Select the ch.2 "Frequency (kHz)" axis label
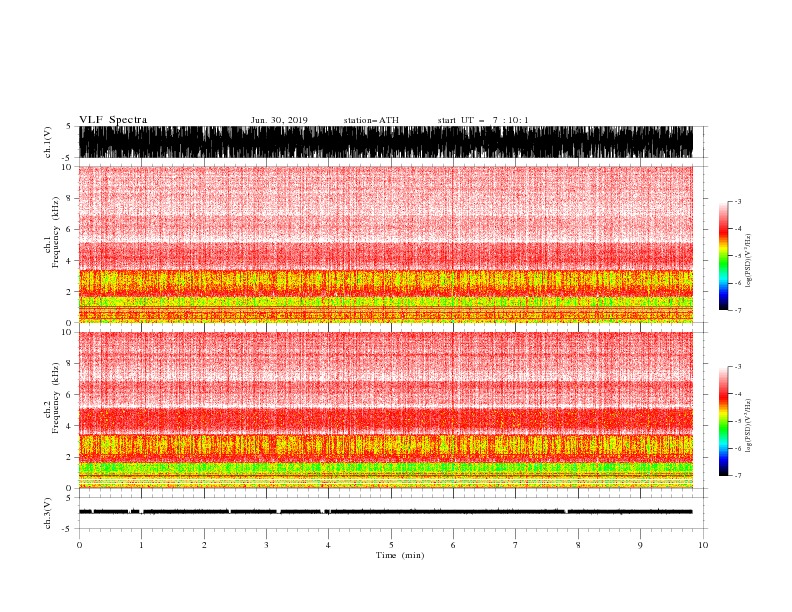 56,398
